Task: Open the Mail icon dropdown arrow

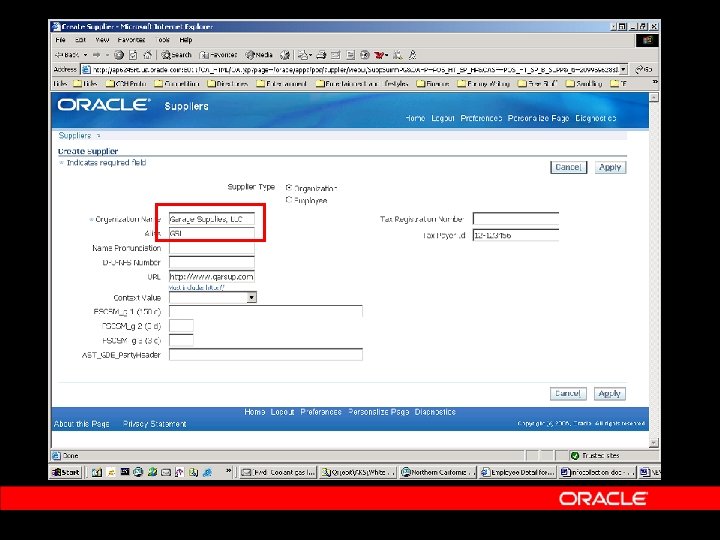Action: coord(310,55)
